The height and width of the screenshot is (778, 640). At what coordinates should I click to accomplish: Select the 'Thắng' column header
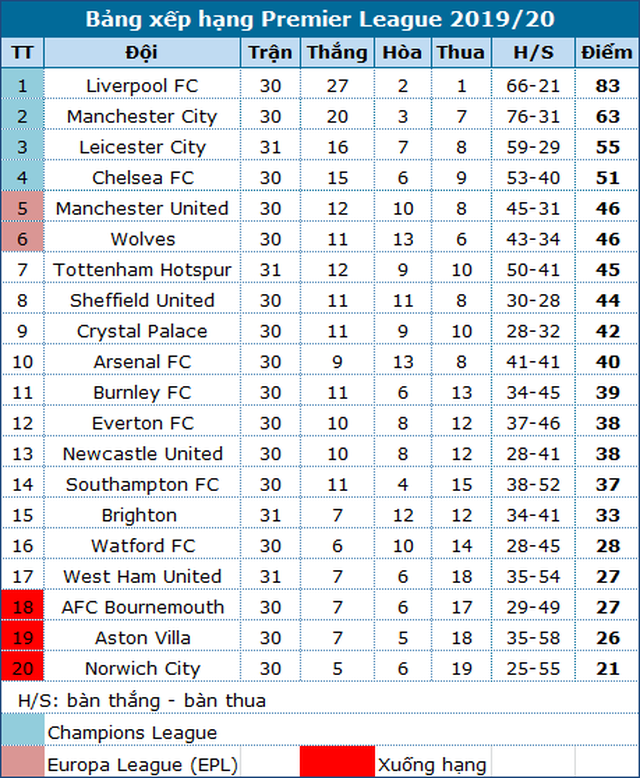(337, 53)
